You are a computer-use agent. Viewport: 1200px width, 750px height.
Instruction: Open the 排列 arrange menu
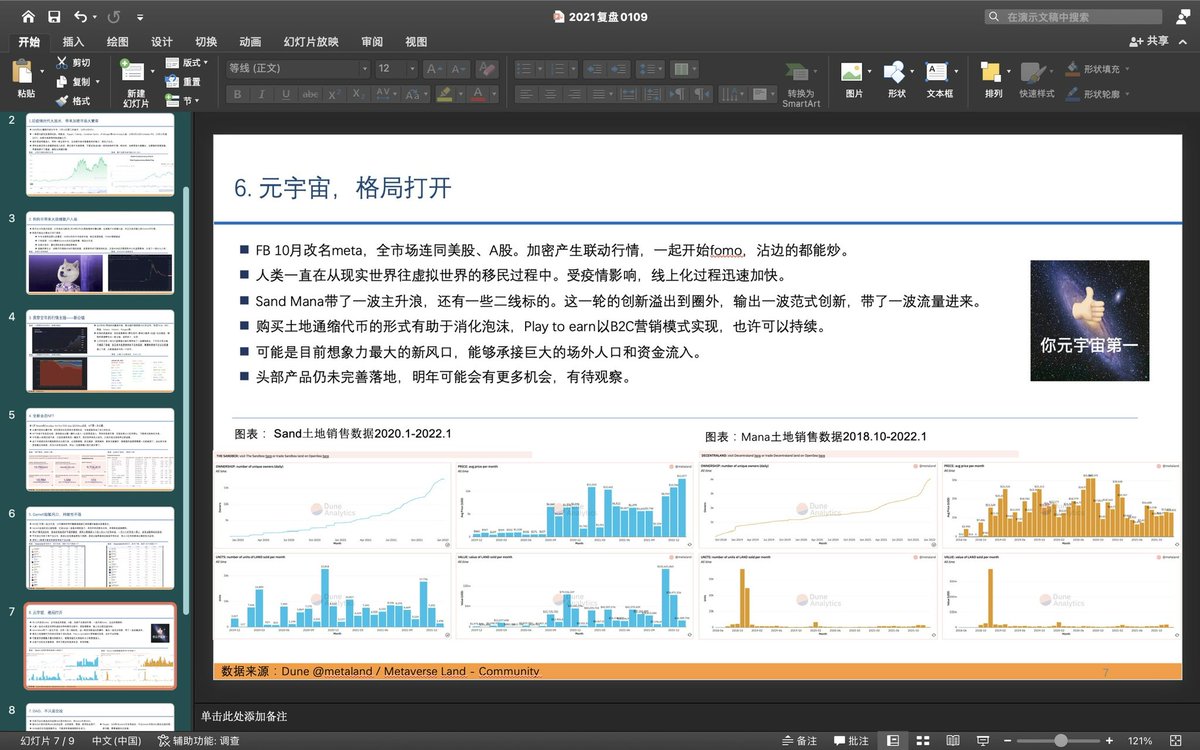point(993,81)
